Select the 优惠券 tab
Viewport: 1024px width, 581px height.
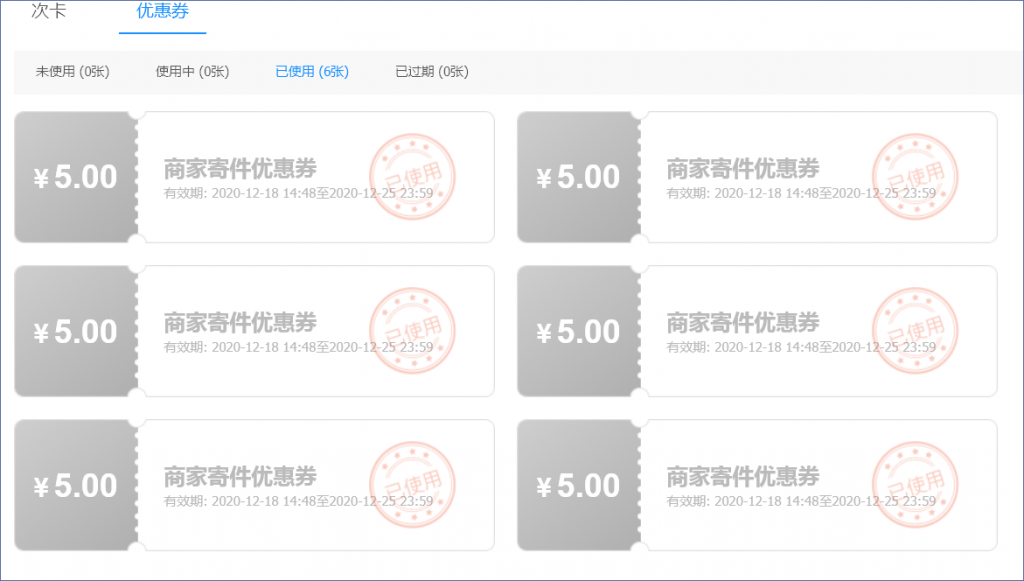pos(162,12)
